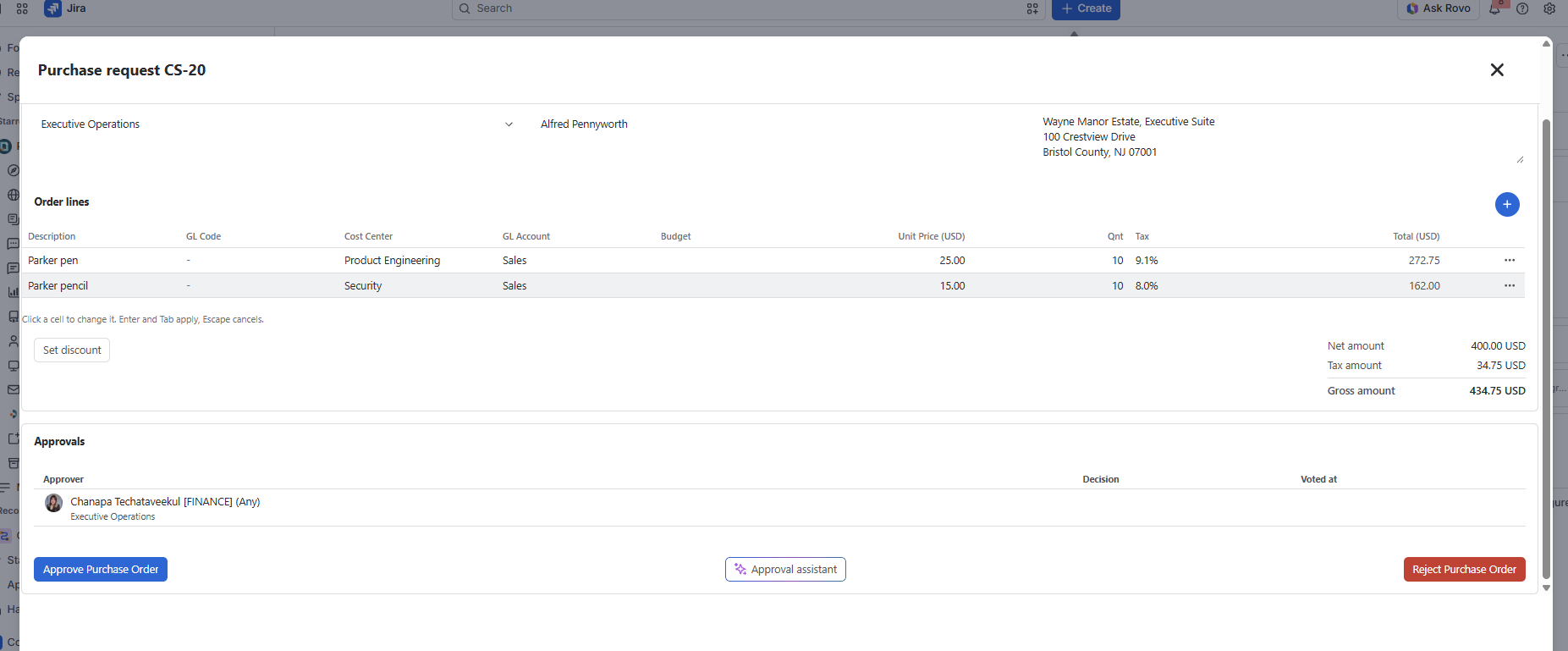Click the 162.00 total cell
Screen dimensions: 1568x651
[x=1424, y=286]
